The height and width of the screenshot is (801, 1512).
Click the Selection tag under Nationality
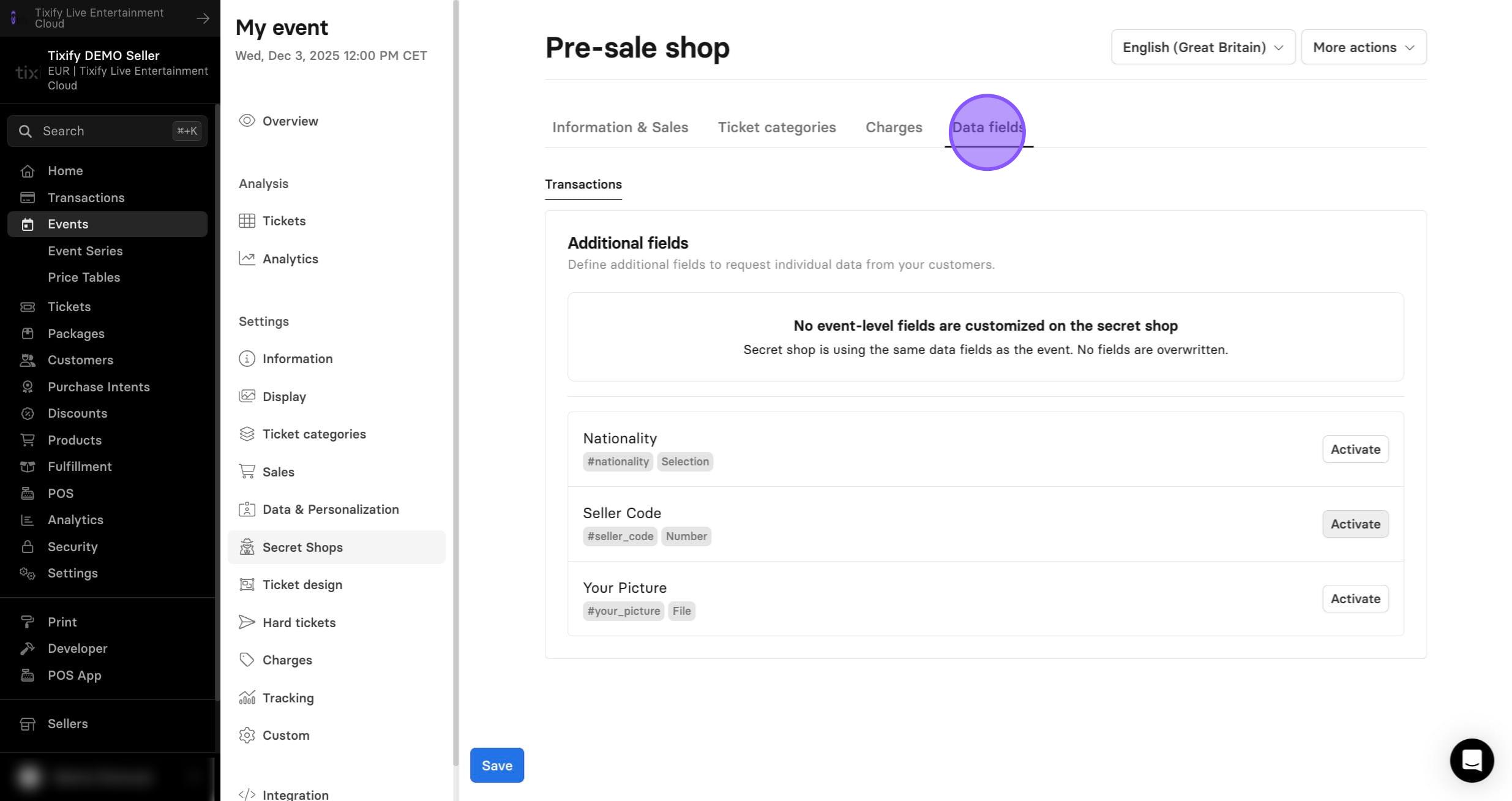685,462
